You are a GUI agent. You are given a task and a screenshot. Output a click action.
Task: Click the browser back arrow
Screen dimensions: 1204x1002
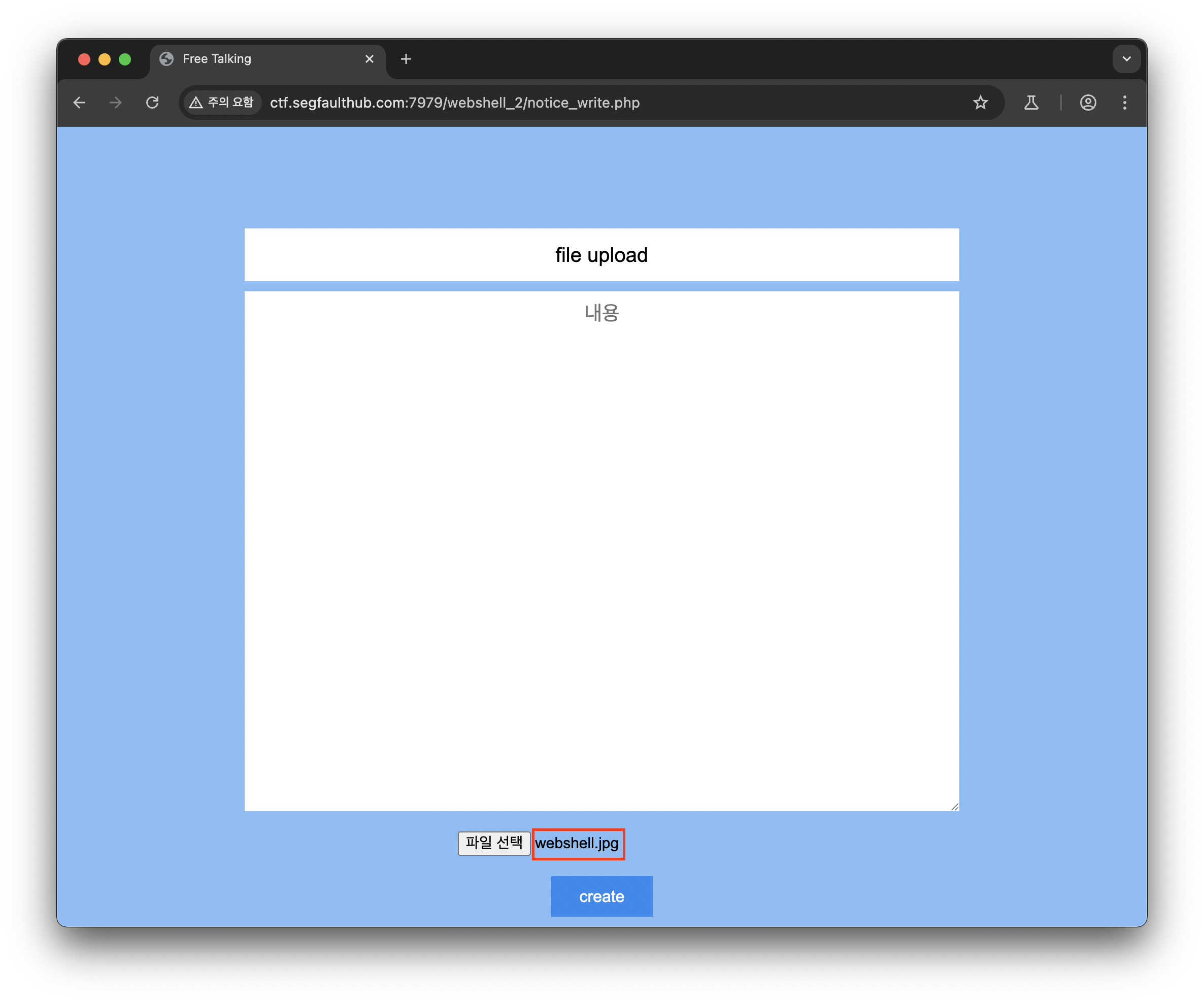click(x=80, y=103)
